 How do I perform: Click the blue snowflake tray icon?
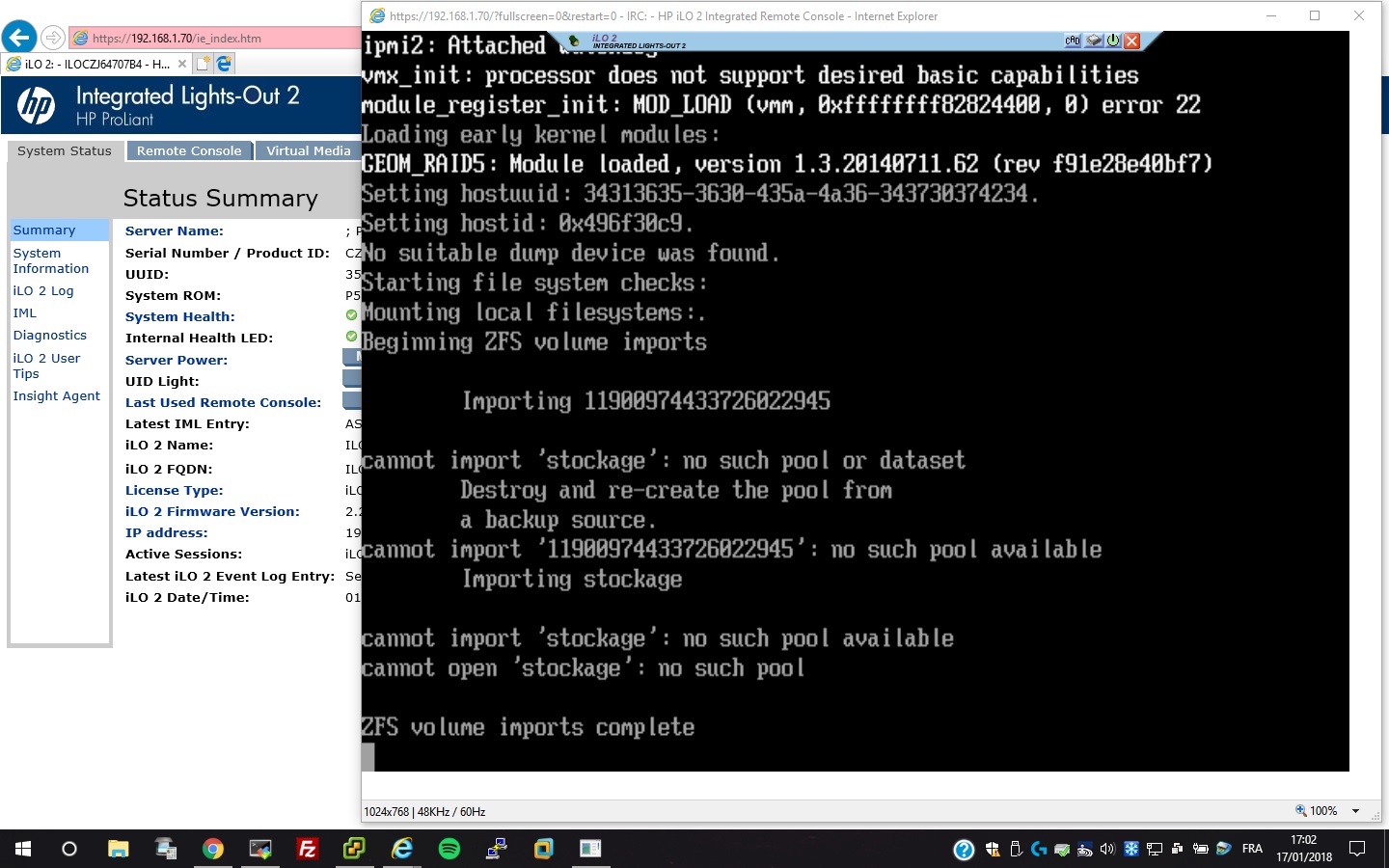(x=1130, y=850)
